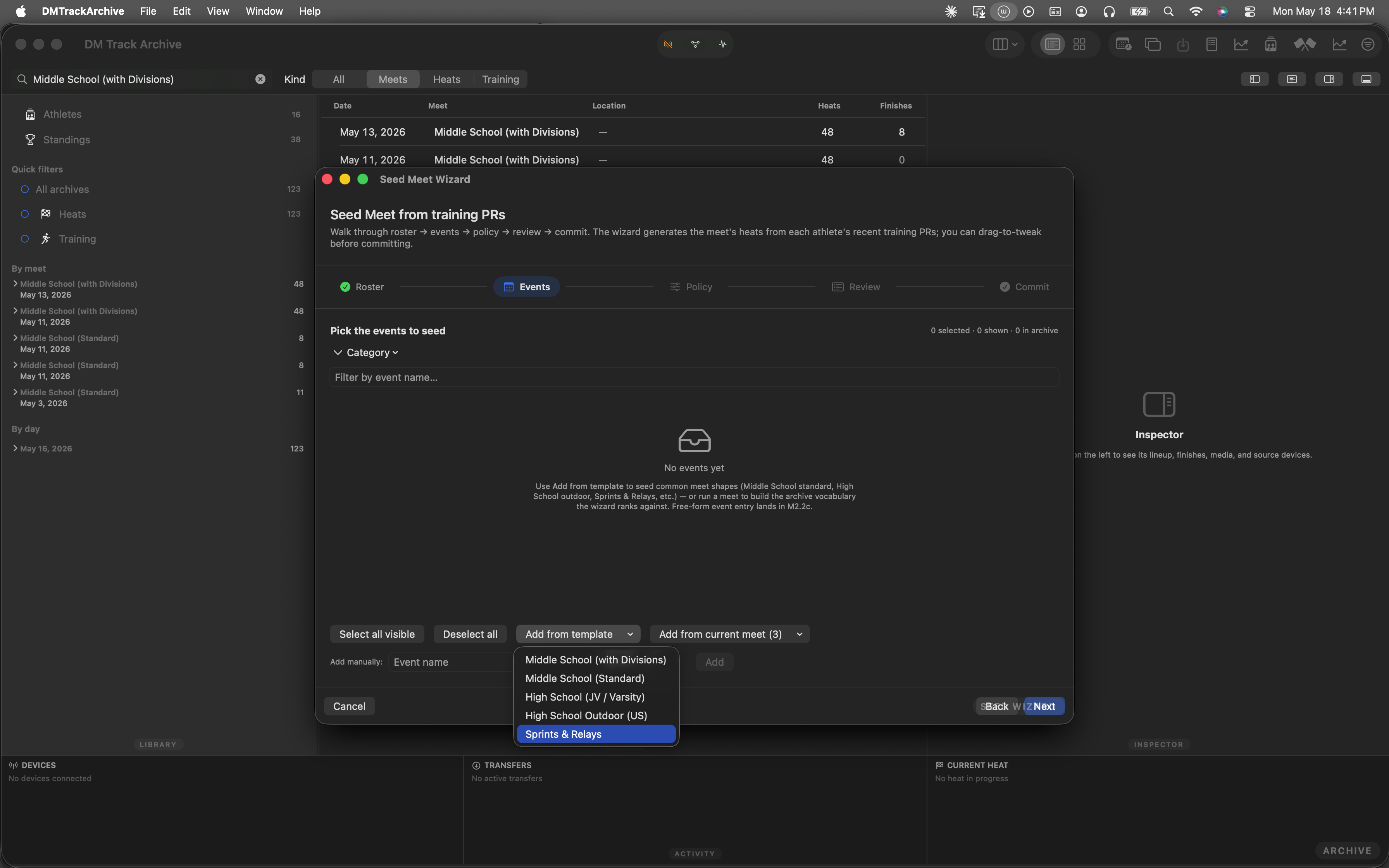Click the document sheet toolbar icon
This screenshot has height=868, width=1389.
[x=1211, y=44]
